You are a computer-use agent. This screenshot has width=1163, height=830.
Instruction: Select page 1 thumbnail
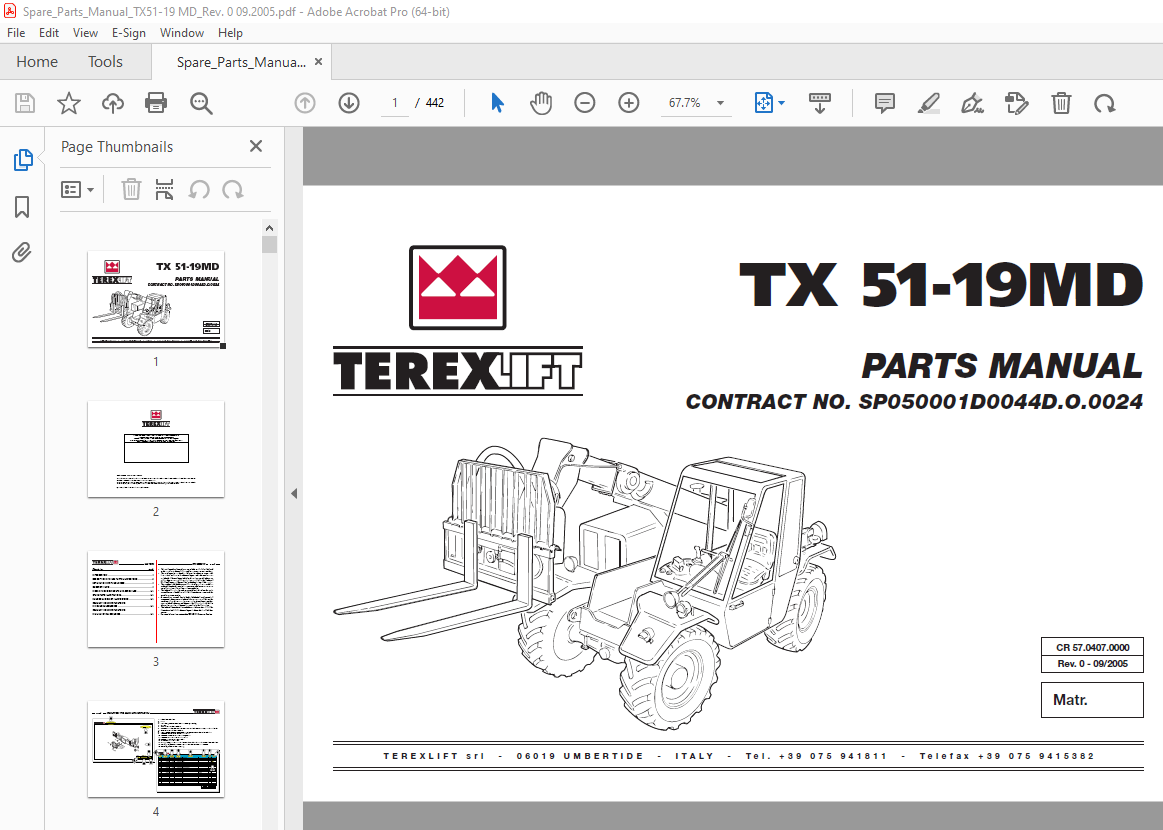pos(156,299)
